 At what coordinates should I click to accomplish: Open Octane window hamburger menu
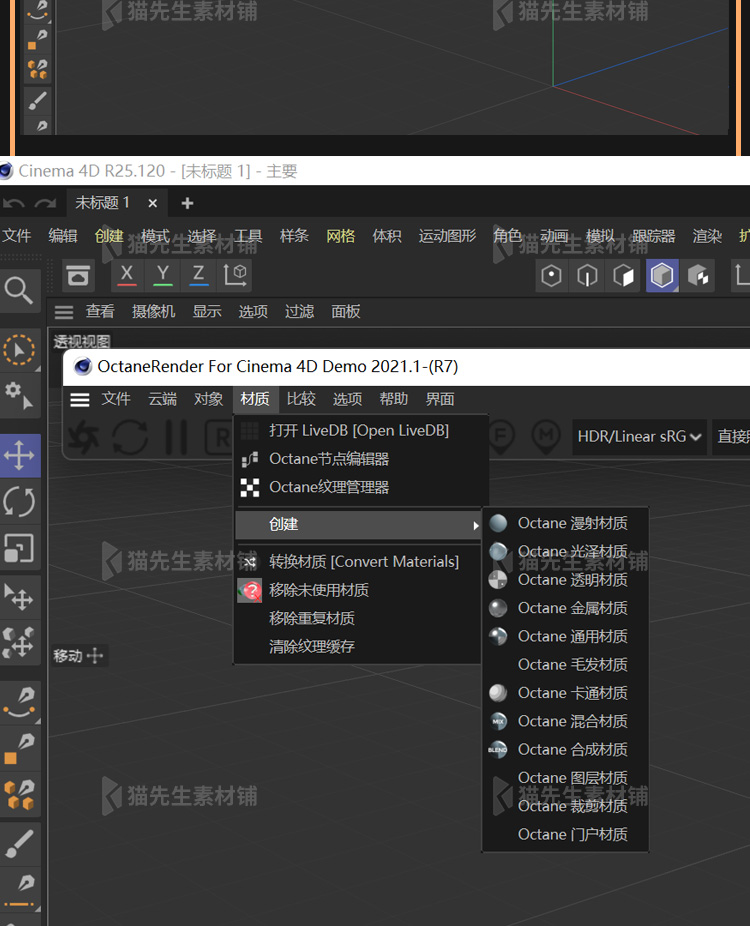pos(80,400)
